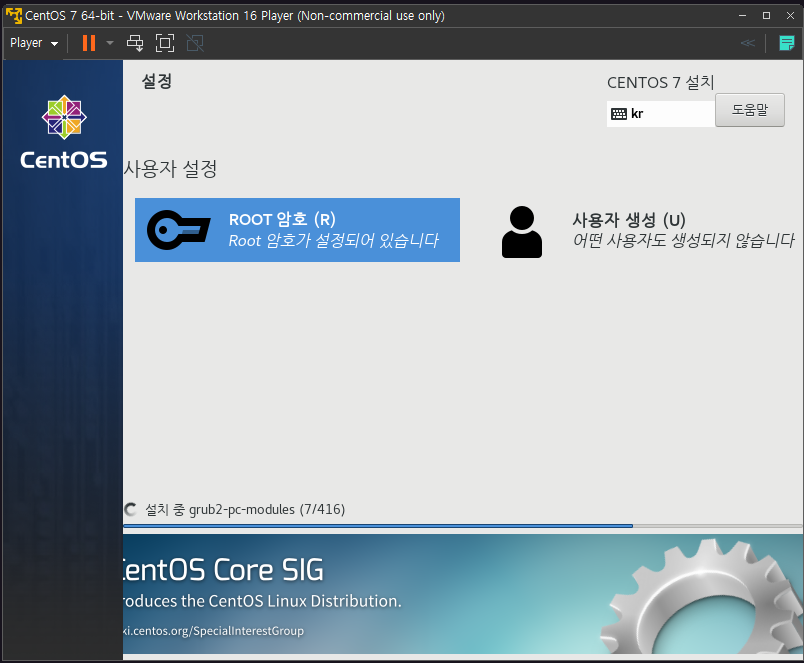This screenshot has height=663, width=804.
Task: Click the CentOS Core SIG banner
Action: (463, 594)
